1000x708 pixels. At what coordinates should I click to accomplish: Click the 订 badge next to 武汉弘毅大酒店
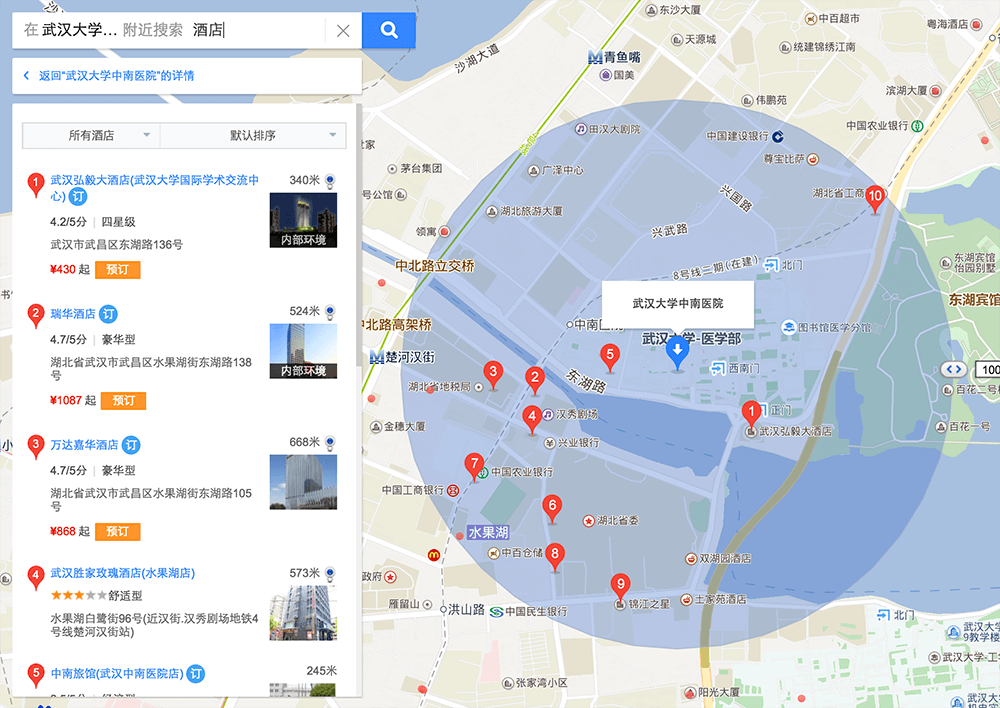tap(78, 196)
